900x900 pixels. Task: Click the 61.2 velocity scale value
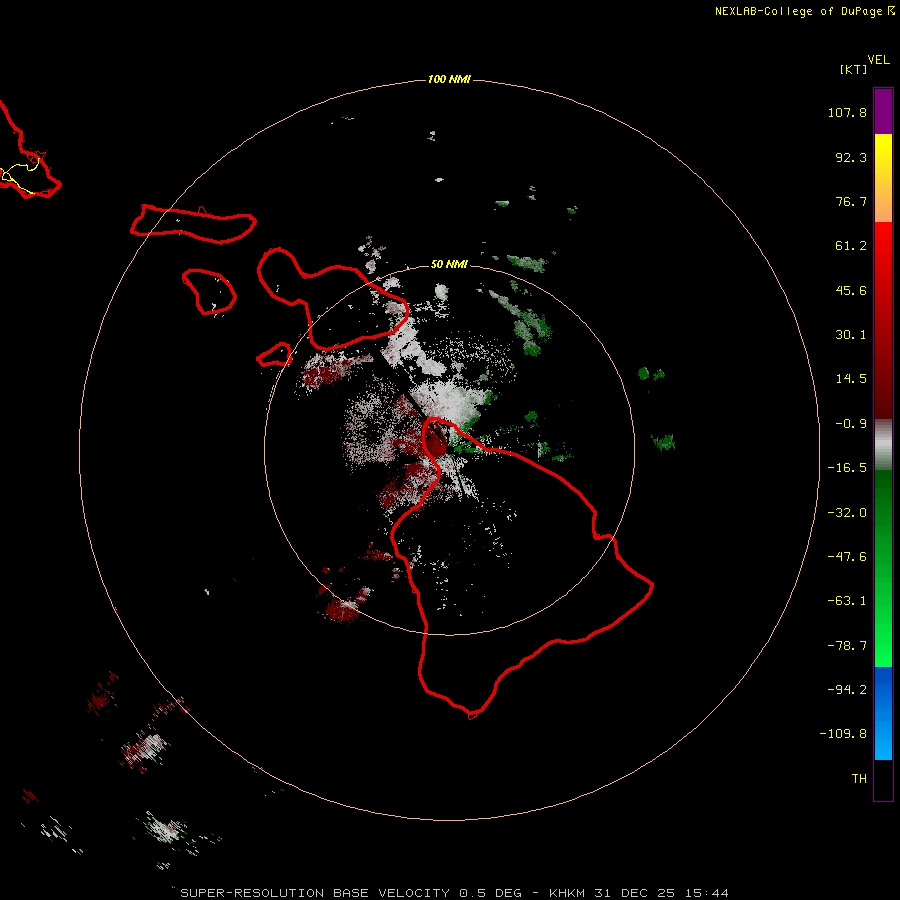tap(851, 246)
